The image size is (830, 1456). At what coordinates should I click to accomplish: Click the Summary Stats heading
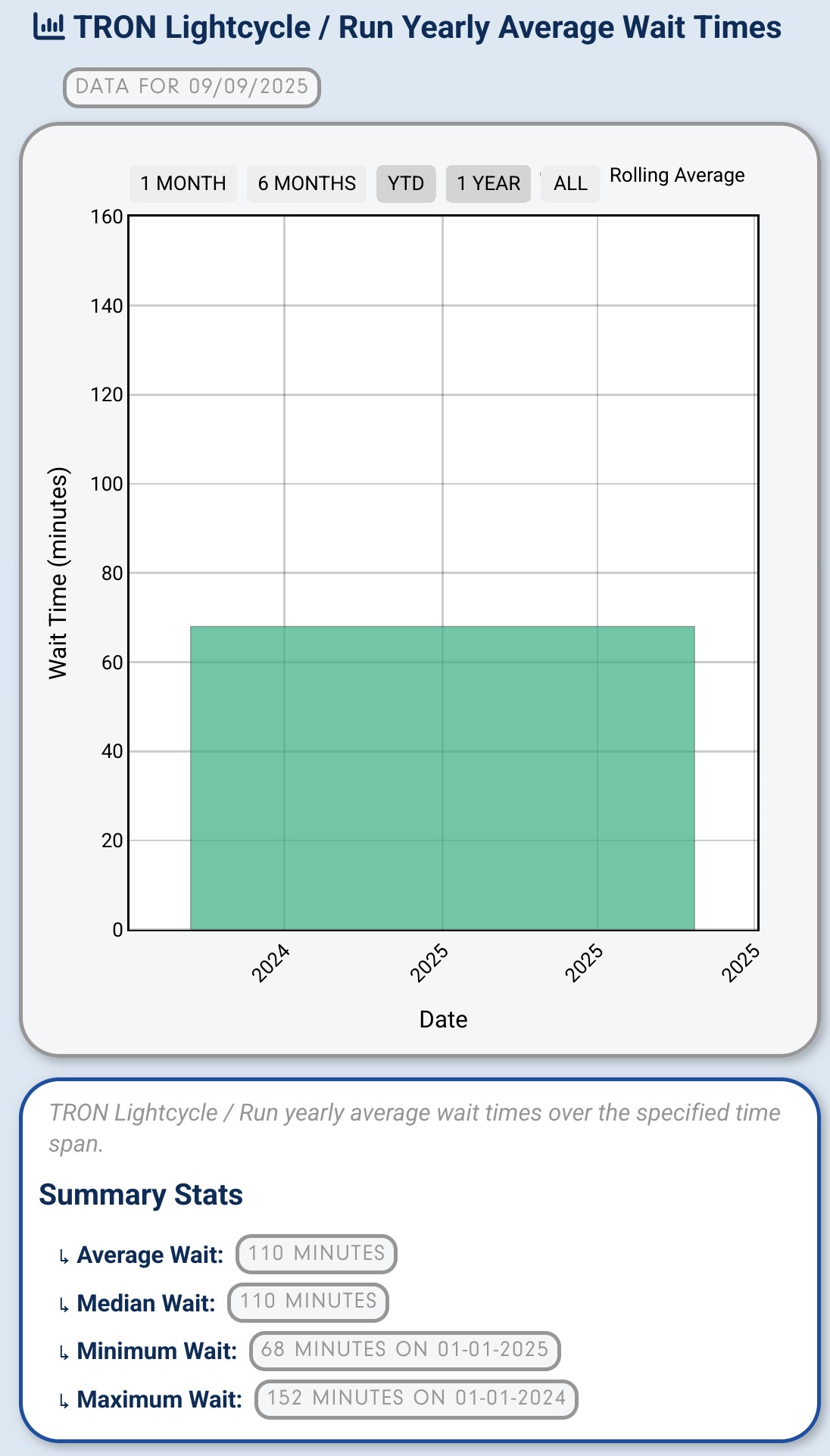141,1195
